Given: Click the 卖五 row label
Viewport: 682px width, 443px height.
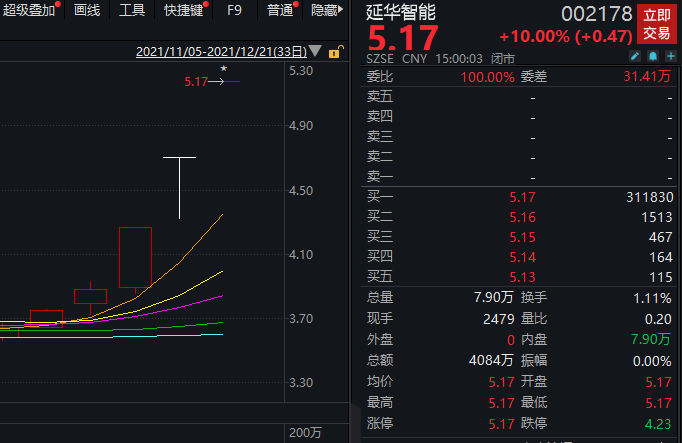Looking at the screenshot, I should click(x=380, y=97).
